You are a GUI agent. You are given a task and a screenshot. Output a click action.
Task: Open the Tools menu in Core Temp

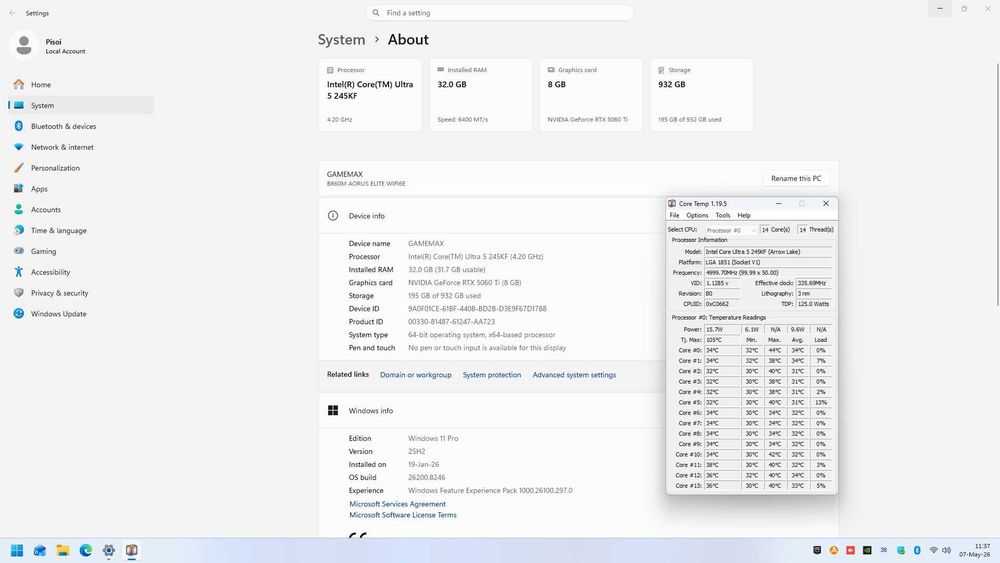pyautogui.click(x=723, y=216)
